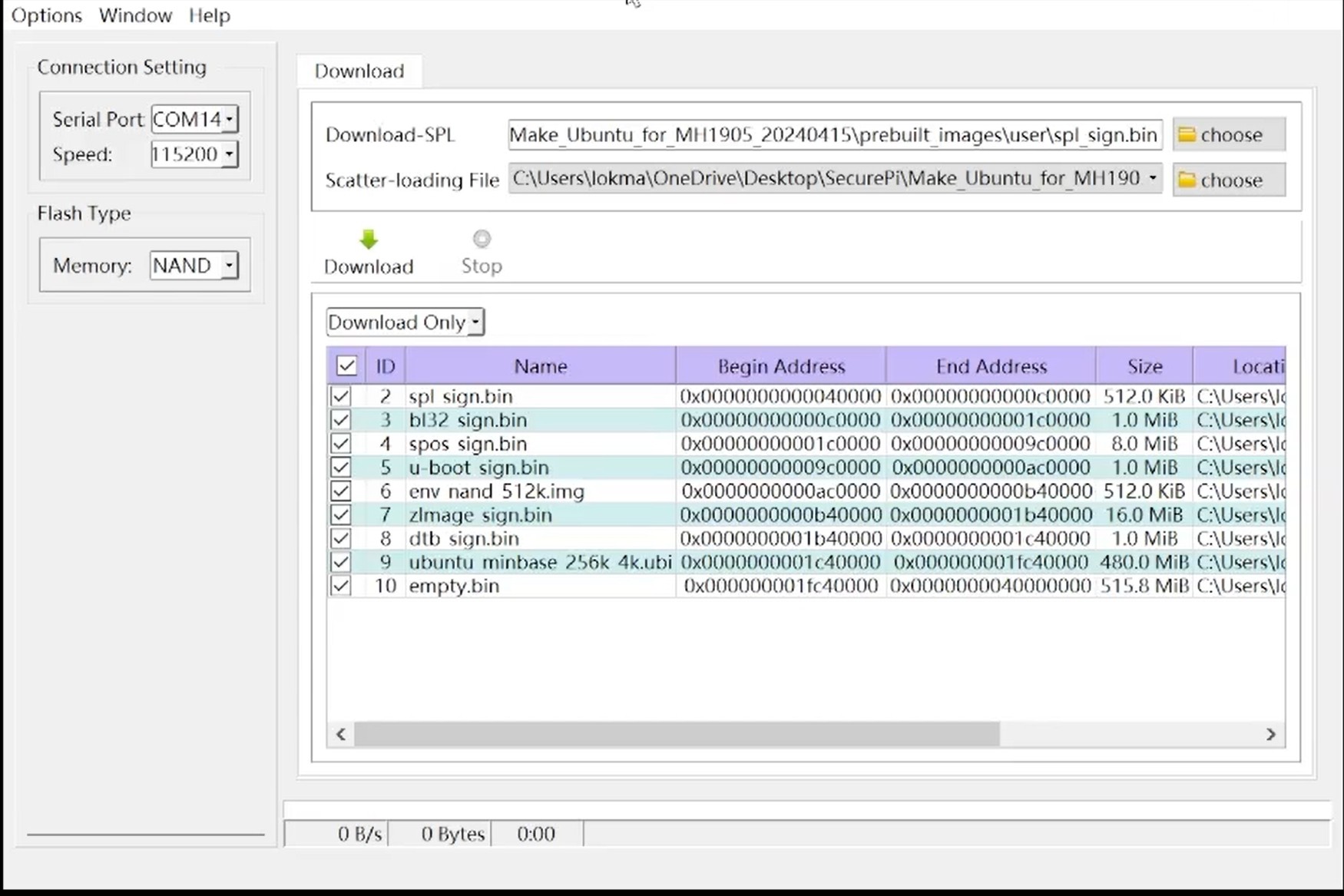Viewport: 1344px width, 896px height.
Task: Open the Options menu
Action: coord(46,15)
